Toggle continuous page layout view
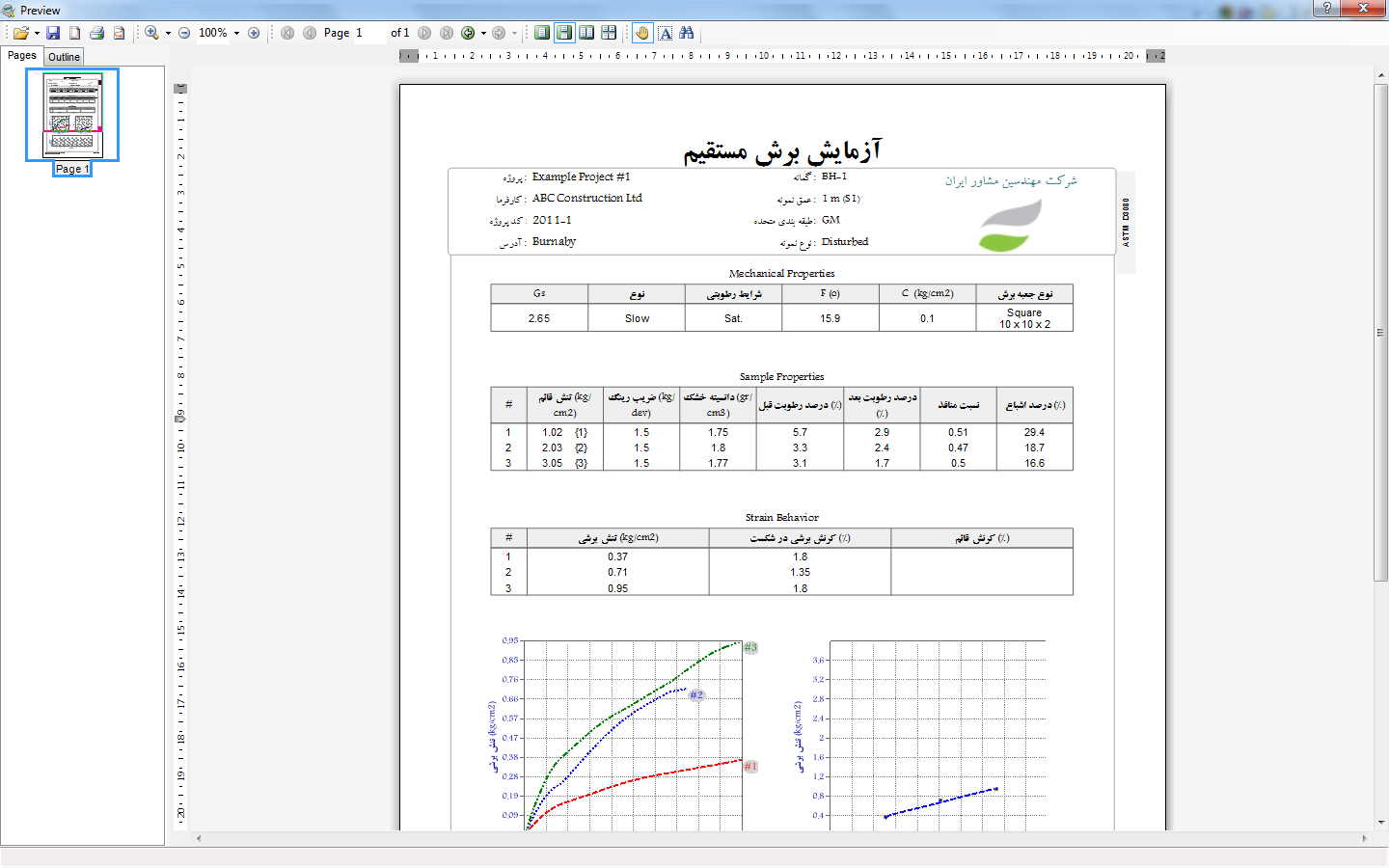Viewport: 1389px width, 868px height. coord(564,33)
